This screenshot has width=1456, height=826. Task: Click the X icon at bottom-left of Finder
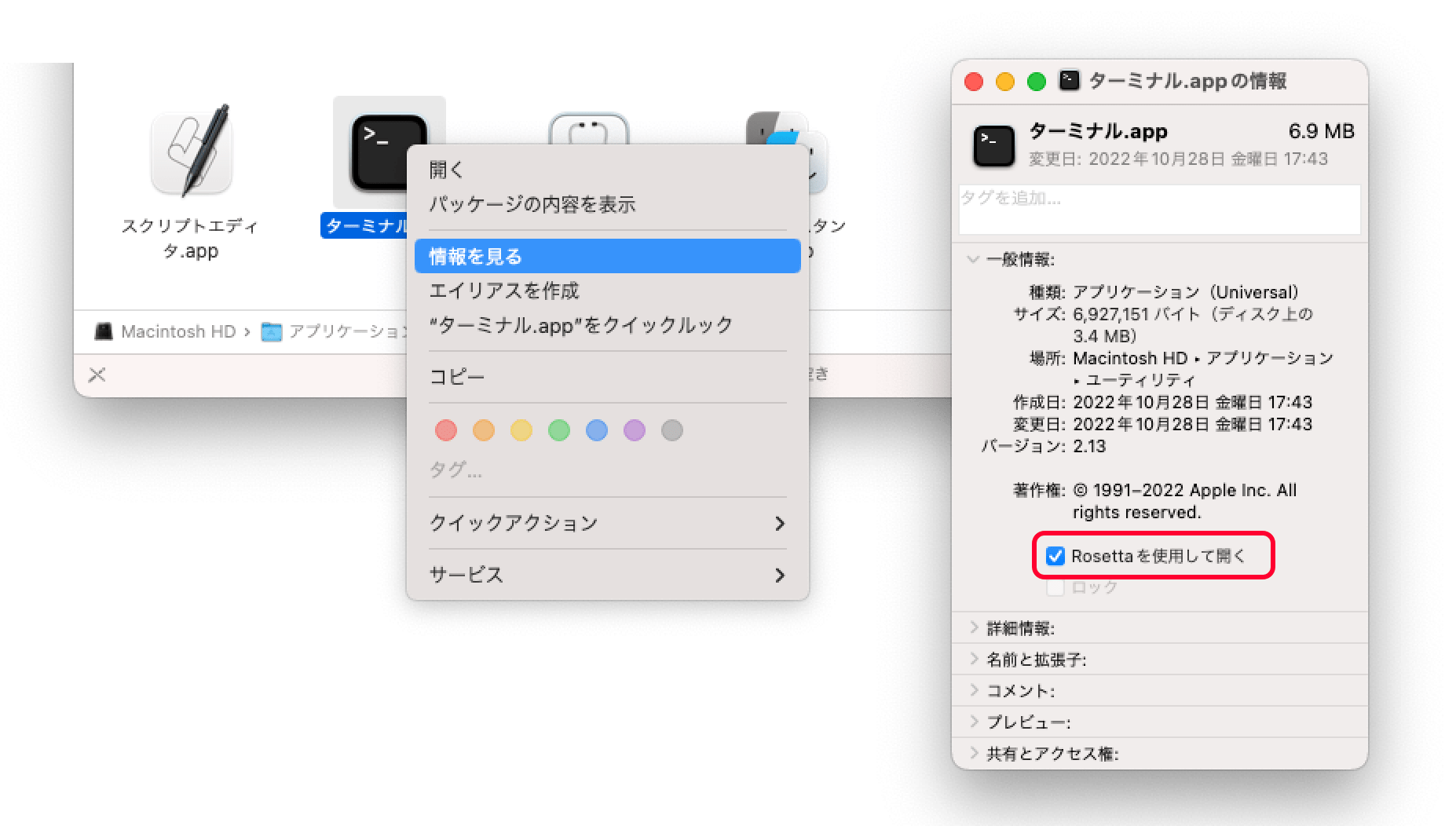[97, 375]
